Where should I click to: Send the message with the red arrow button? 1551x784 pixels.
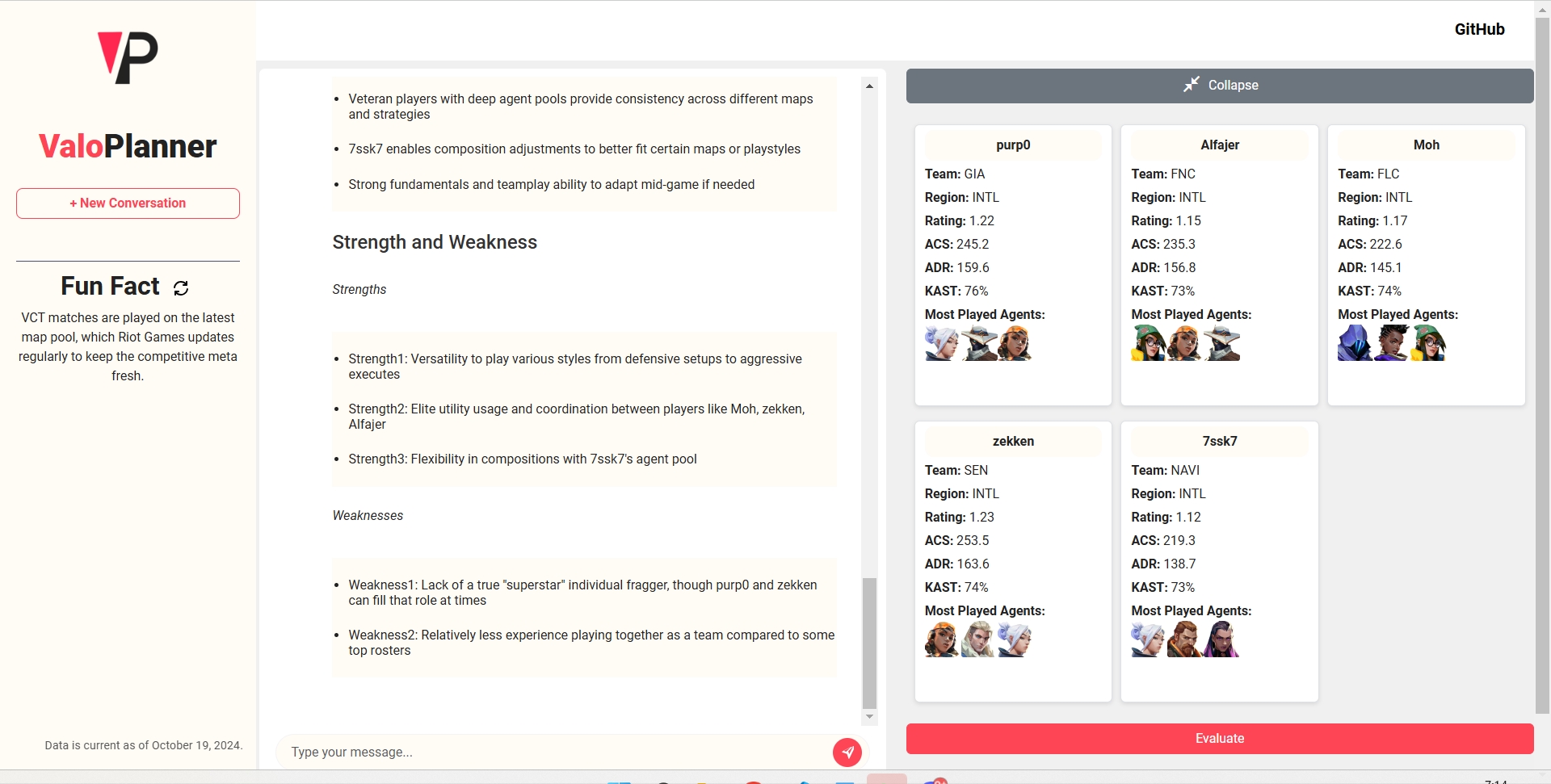coord(847,752)
